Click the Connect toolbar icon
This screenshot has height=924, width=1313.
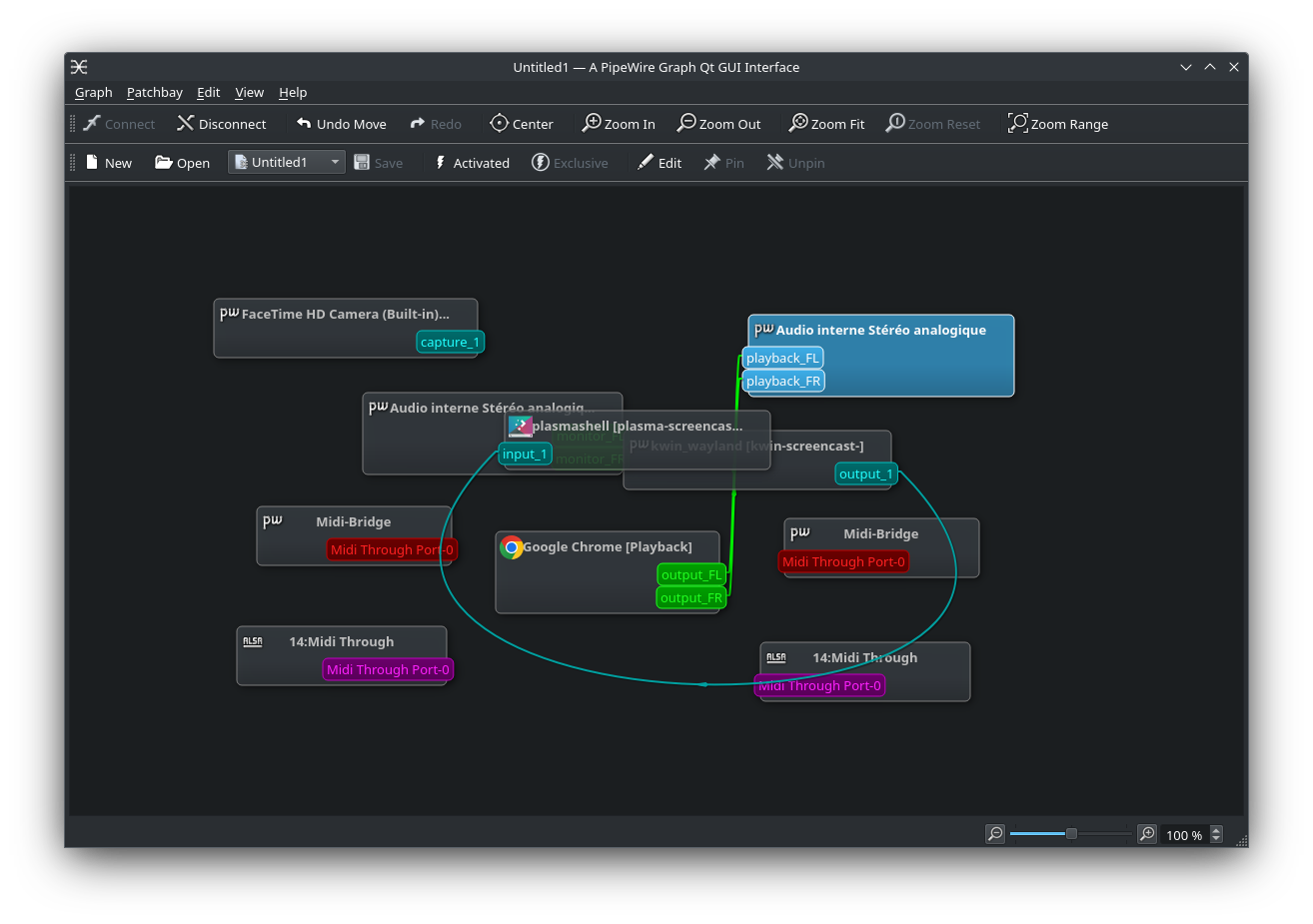[92, 123]
